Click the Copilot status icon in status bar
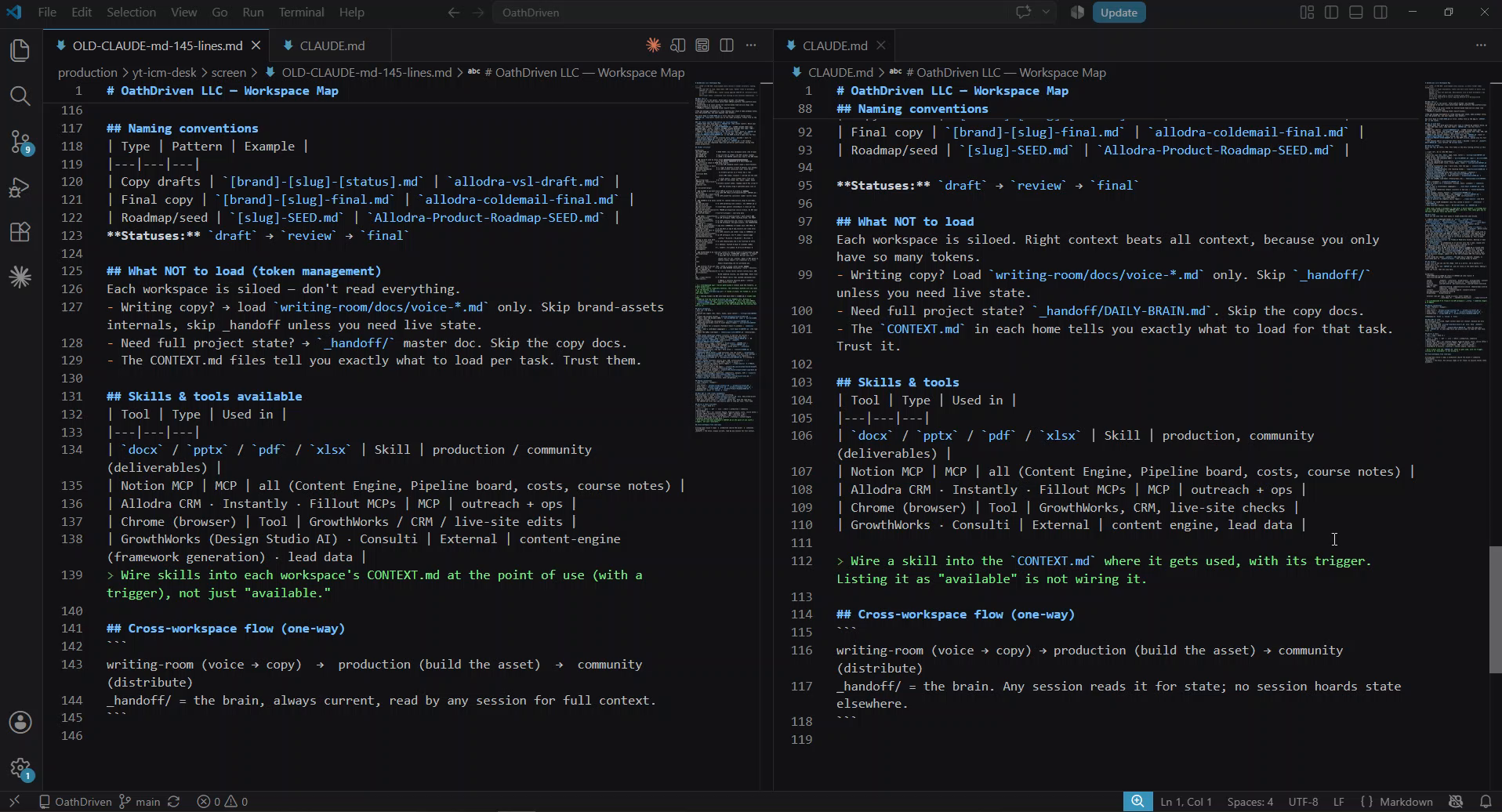 [x=1456, y=802]
